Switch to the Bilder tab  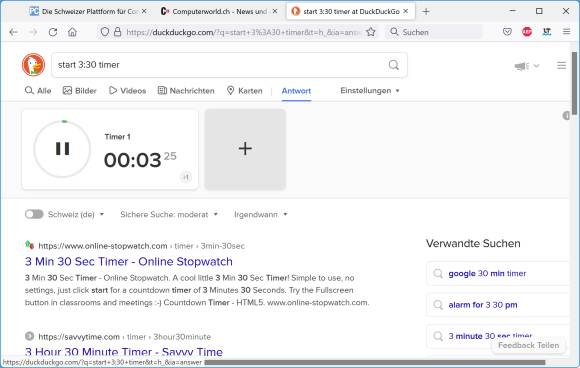point(80,91)
